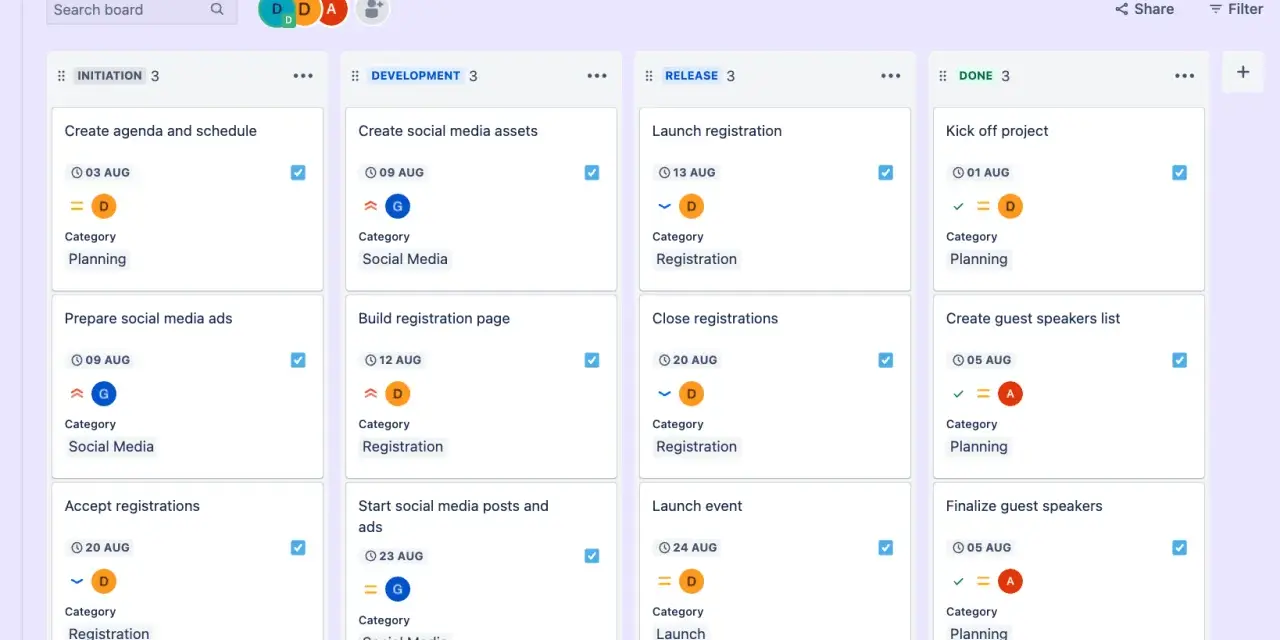Viewport: 1280px width, 640px height.
Task: Click assignee A avatar on Finalize guest speakers
Action: (1010, 581)
